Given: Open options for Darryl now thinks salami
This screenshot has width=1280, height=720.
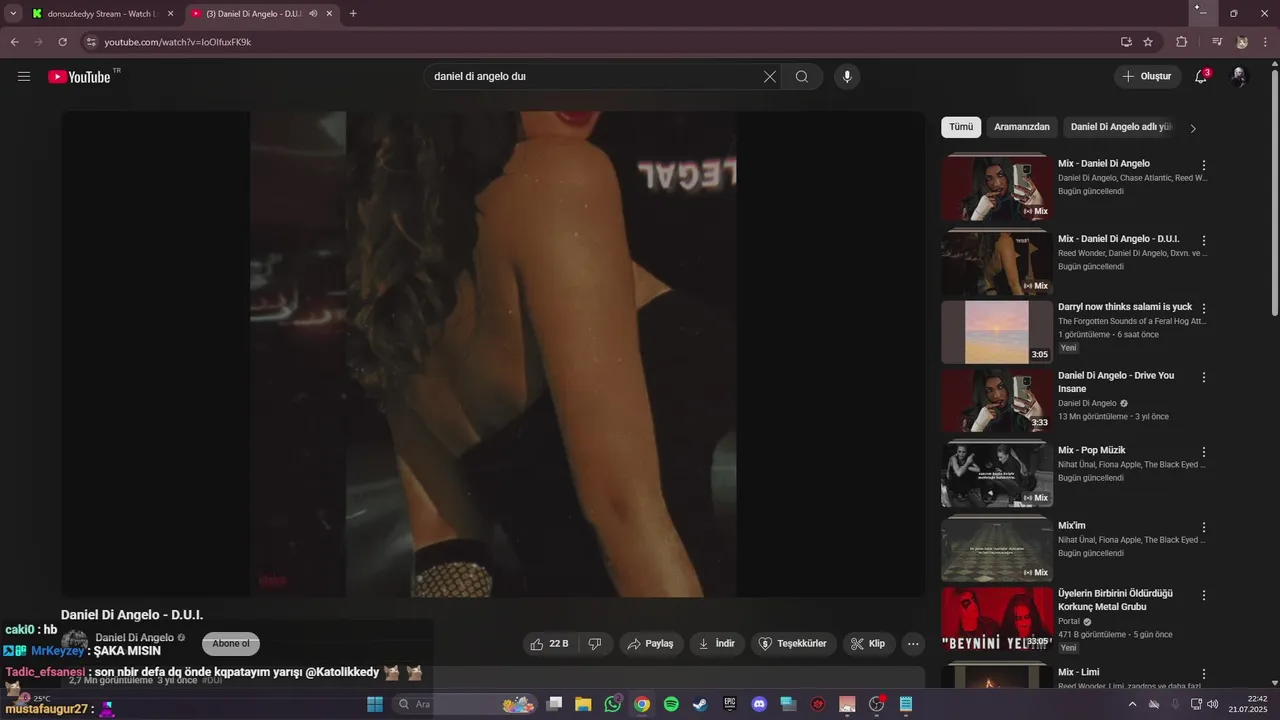Looking at the screenshot, I should click(x=1204, y=309).
